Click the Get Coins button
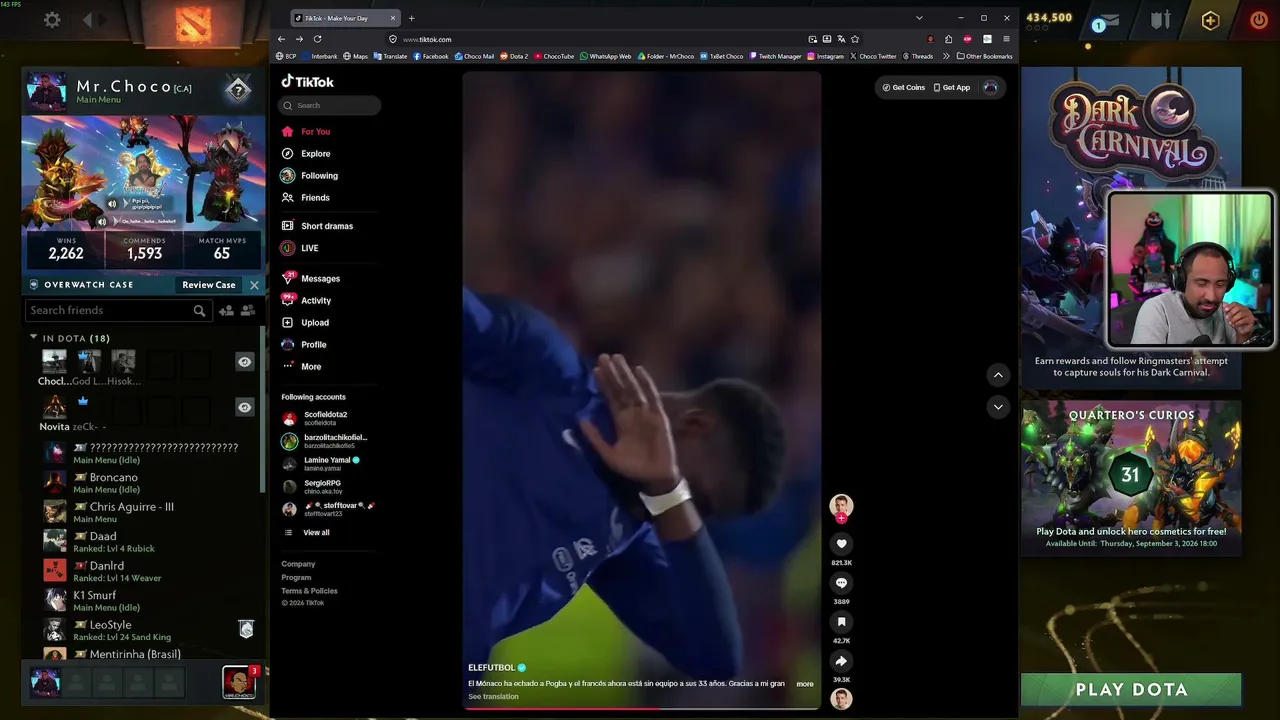This screenshot has width=1280, height=720. coord(904,88)
